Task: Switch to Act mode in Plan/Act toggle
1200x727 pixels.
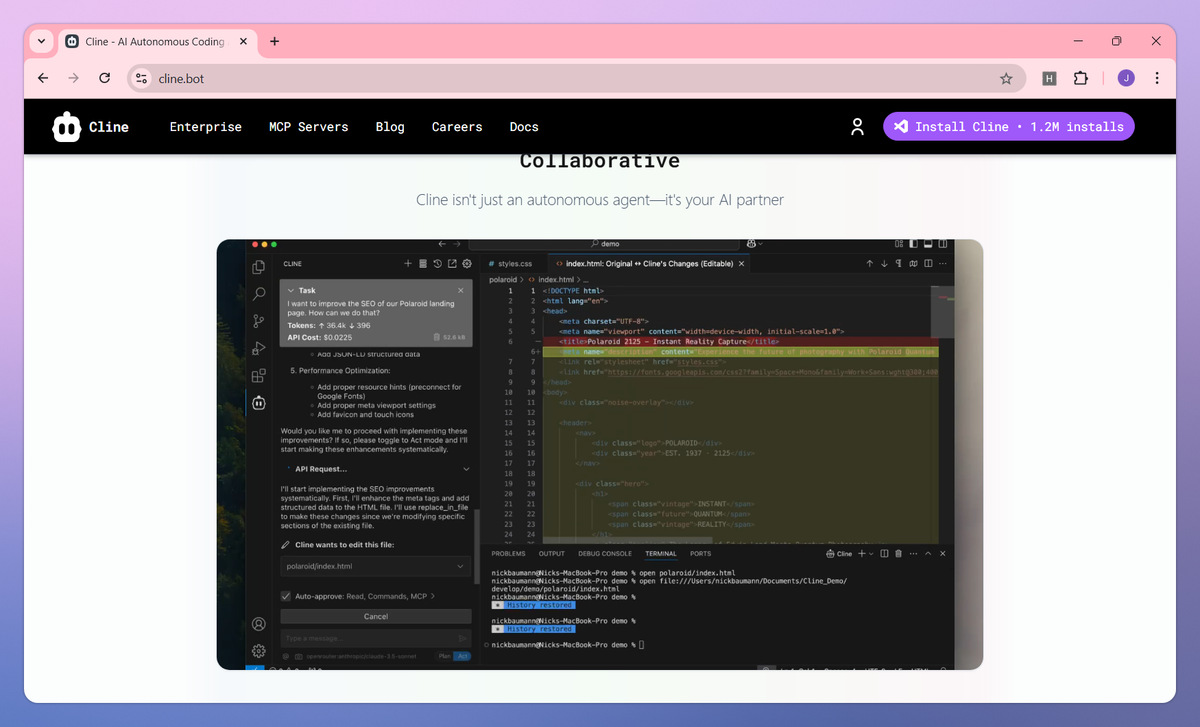Action: 461,656
